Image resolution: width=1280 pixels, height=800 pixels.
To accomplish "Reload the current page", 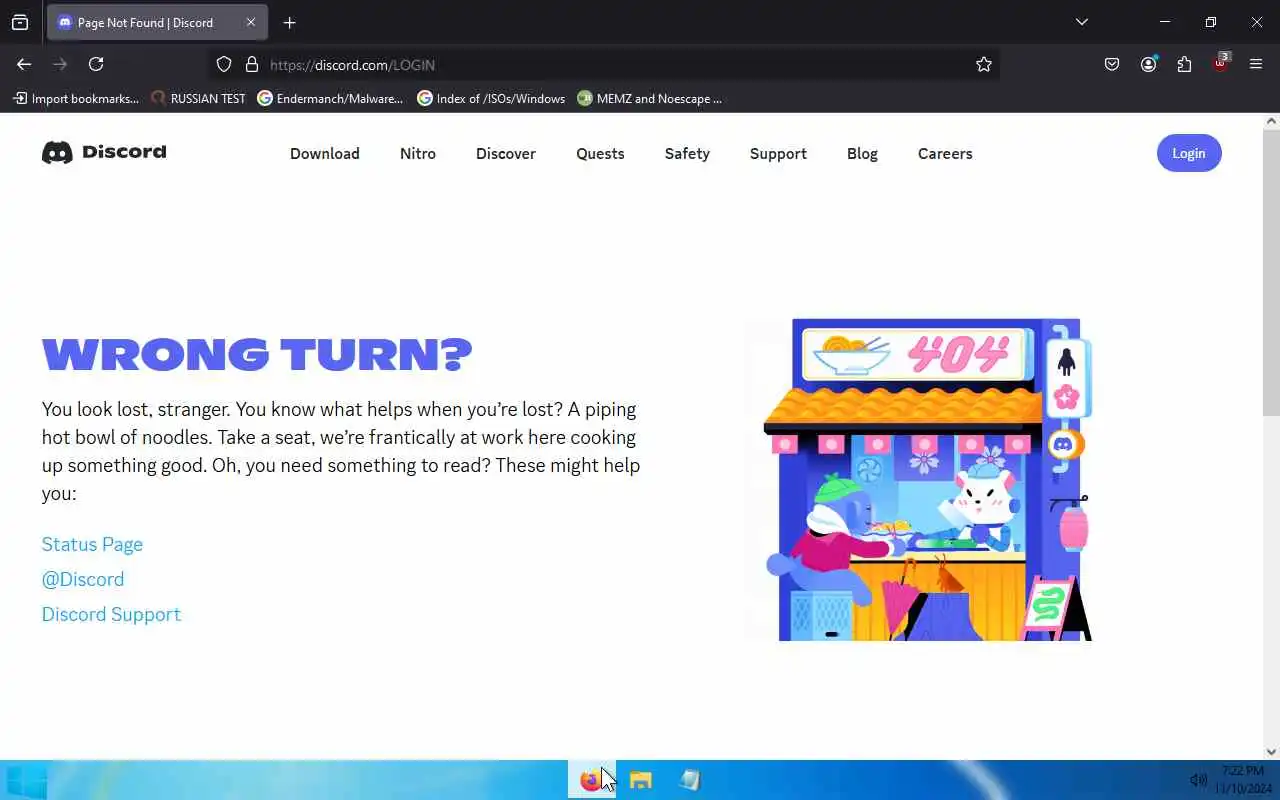I will 96,64.
